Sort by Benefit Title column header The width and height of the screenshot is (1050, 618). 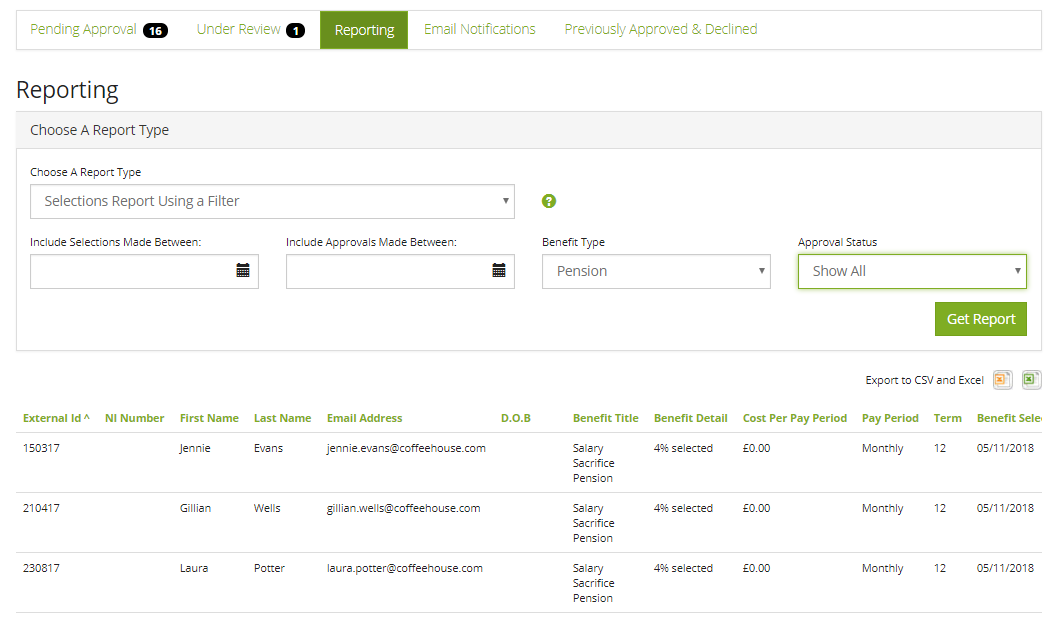605,418
